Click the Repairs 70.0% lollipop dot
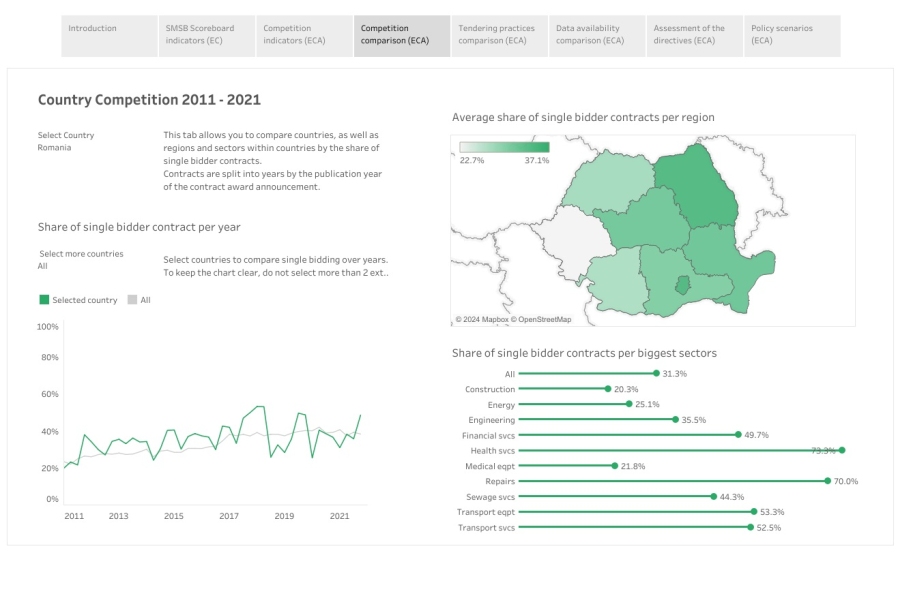This screenshot has height=613, width=900. click(828, 481)
